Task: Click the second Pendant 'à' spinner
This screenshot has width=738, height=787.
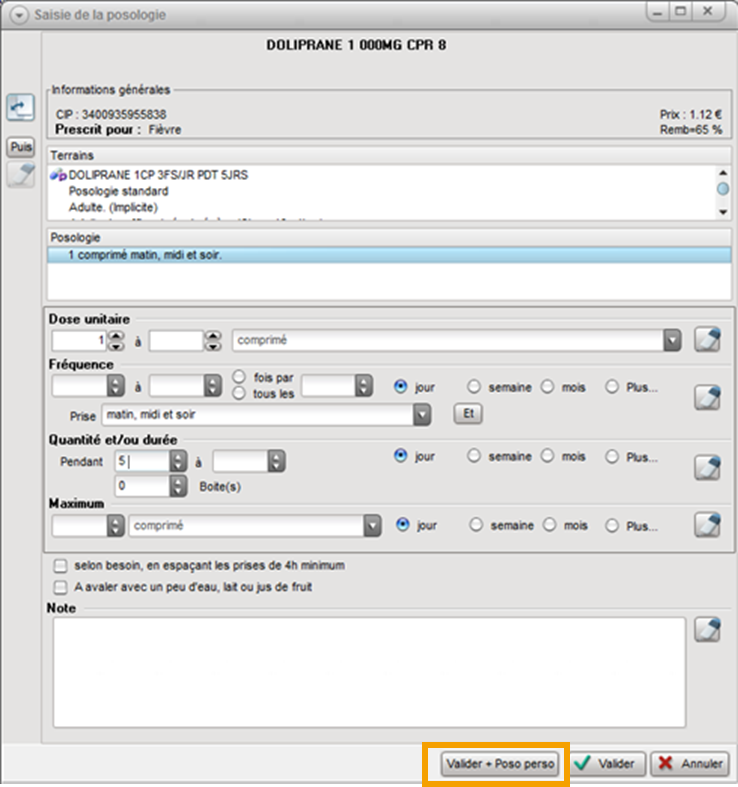Action: (276, 461)
